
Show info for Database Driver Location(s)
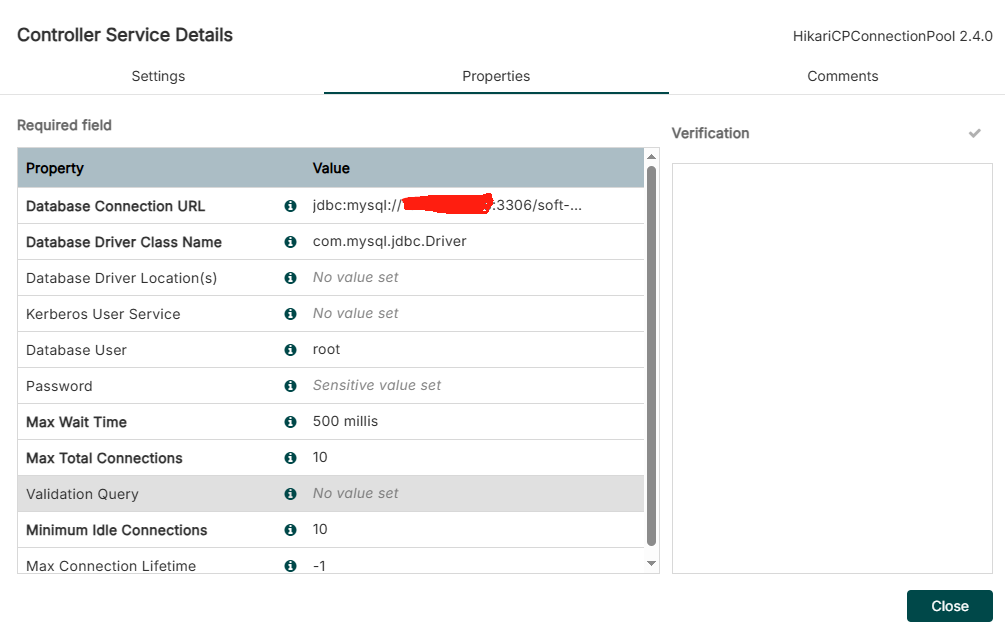pos(290,277)
